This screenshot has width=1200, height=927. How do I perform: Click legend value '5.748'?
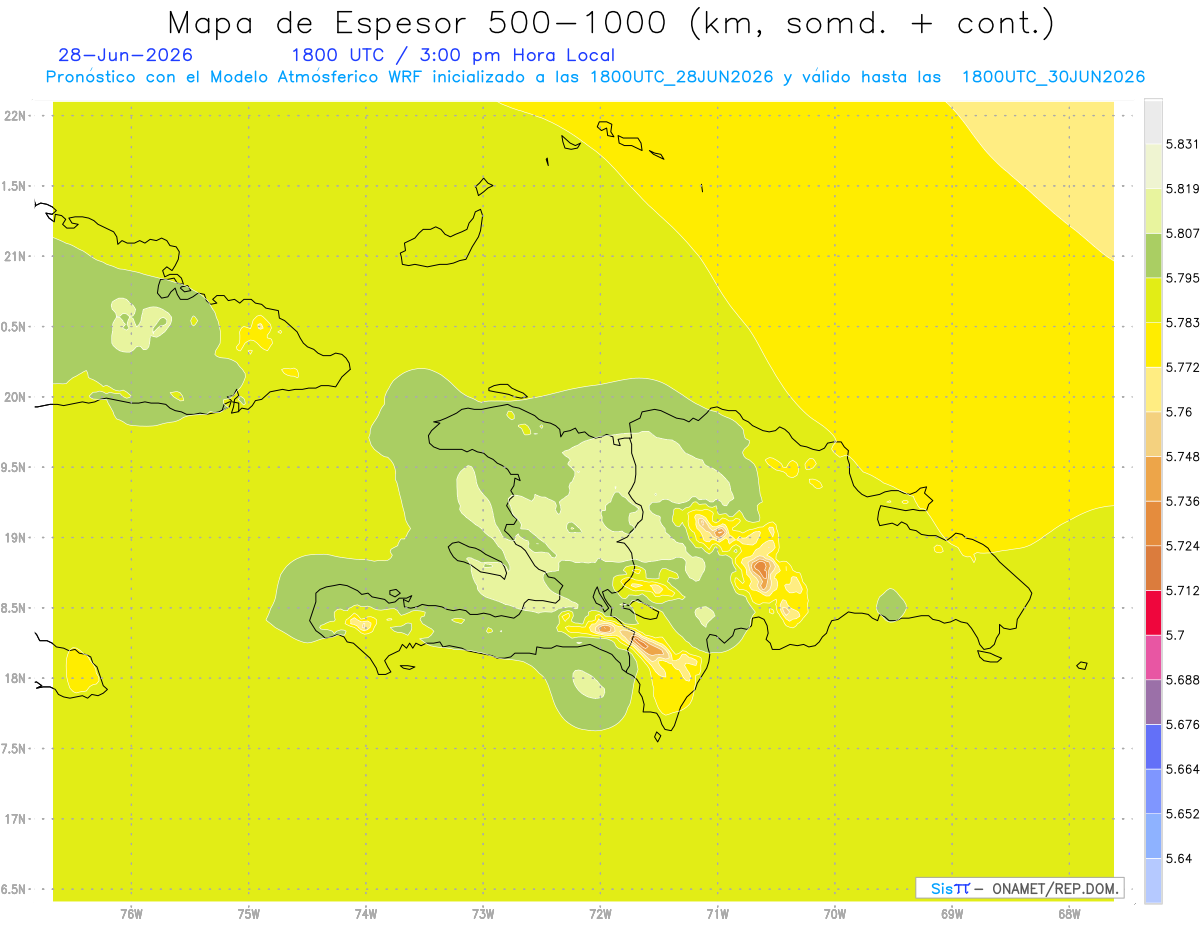pyautogui.click(x=1182, y=456)
